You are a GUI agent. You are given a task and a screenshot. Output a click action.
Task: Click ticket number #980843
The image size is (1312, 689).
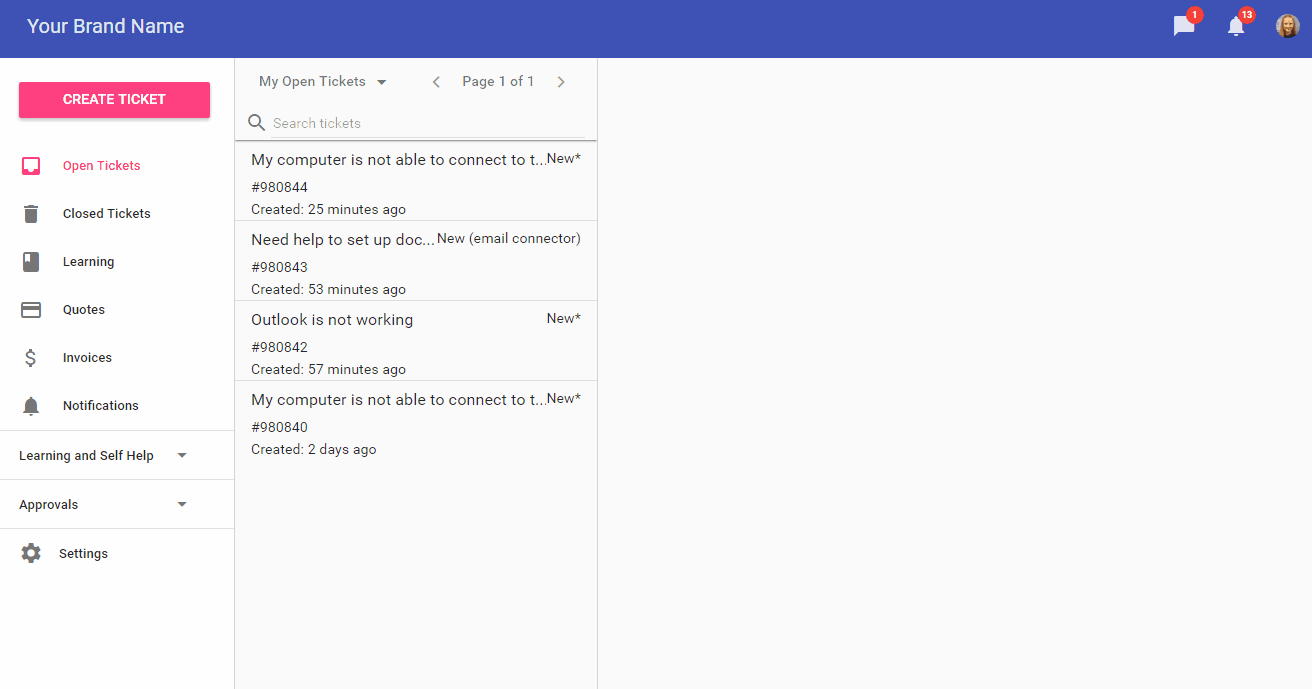(280, 267)
